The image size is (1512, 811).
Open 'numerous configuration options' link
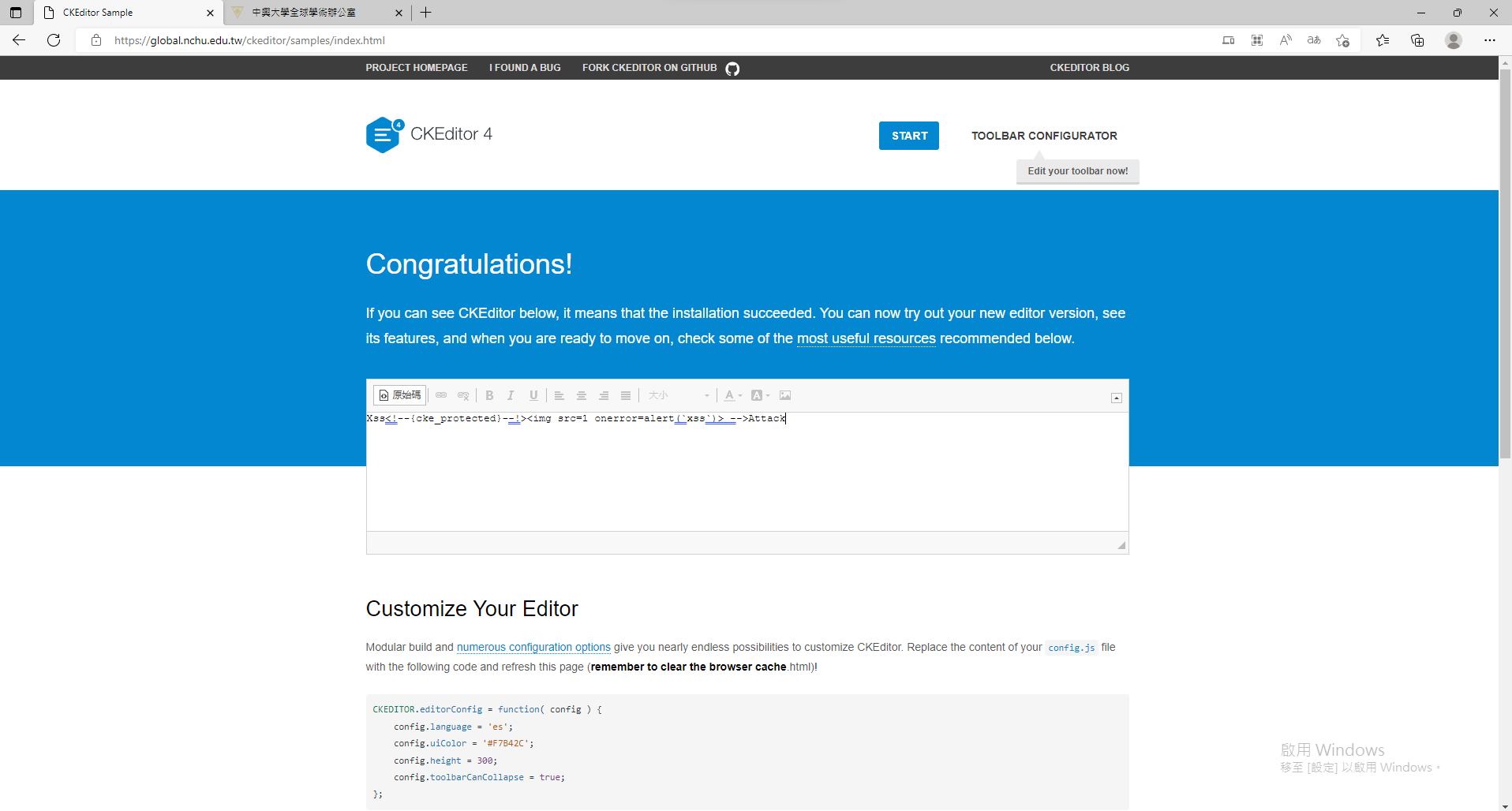point(533,647)
